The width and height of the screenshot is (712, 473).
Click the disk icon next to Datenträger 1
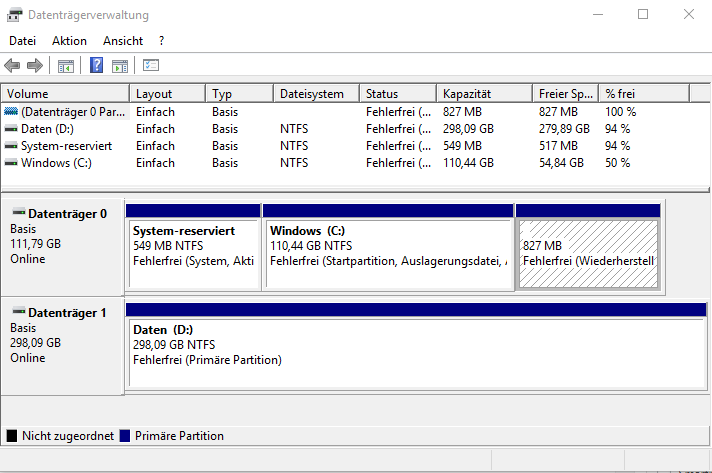click(19, 311)
